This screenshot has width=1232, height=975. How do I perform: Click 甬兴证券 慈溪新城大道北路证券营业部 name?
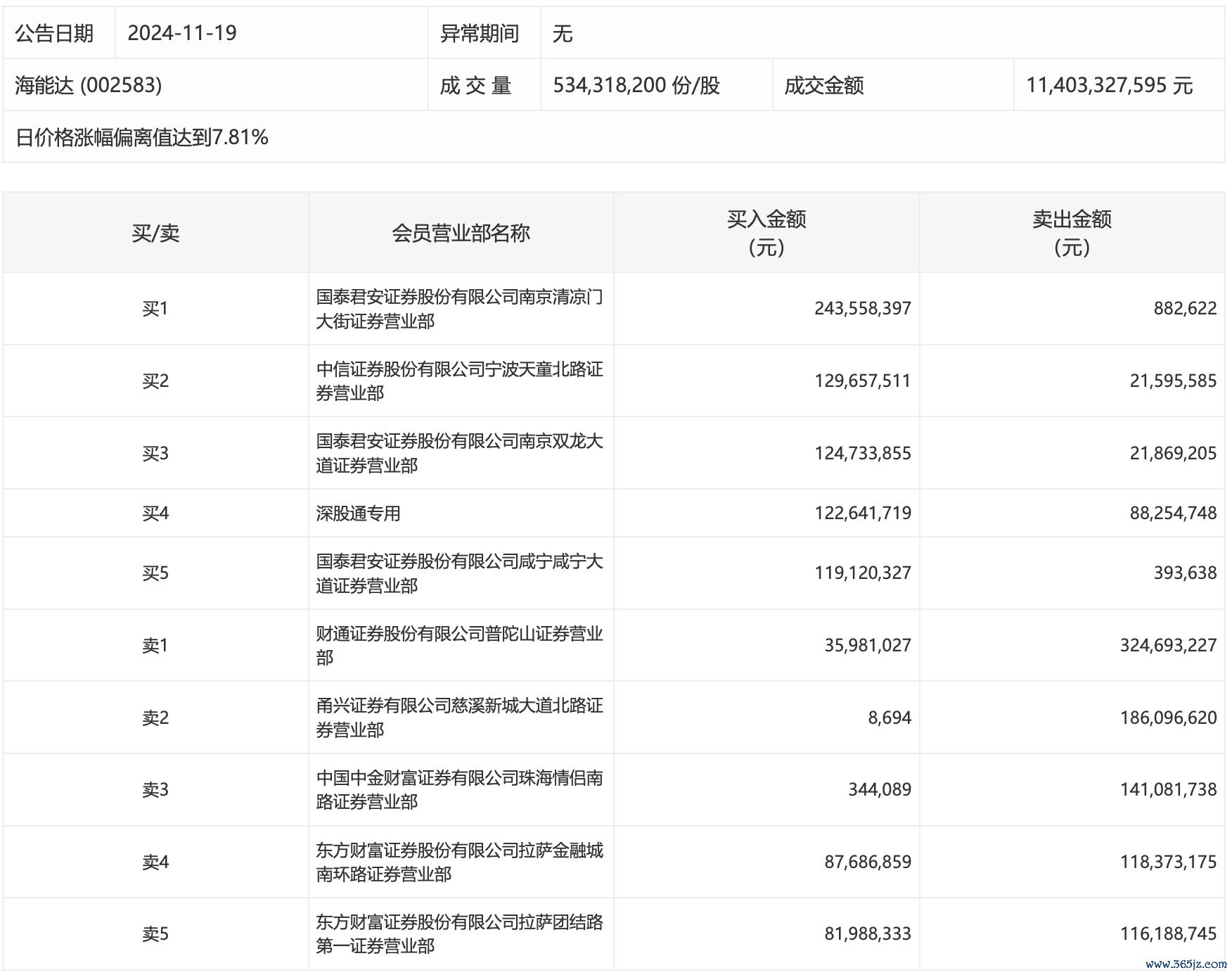pos(459,718)
